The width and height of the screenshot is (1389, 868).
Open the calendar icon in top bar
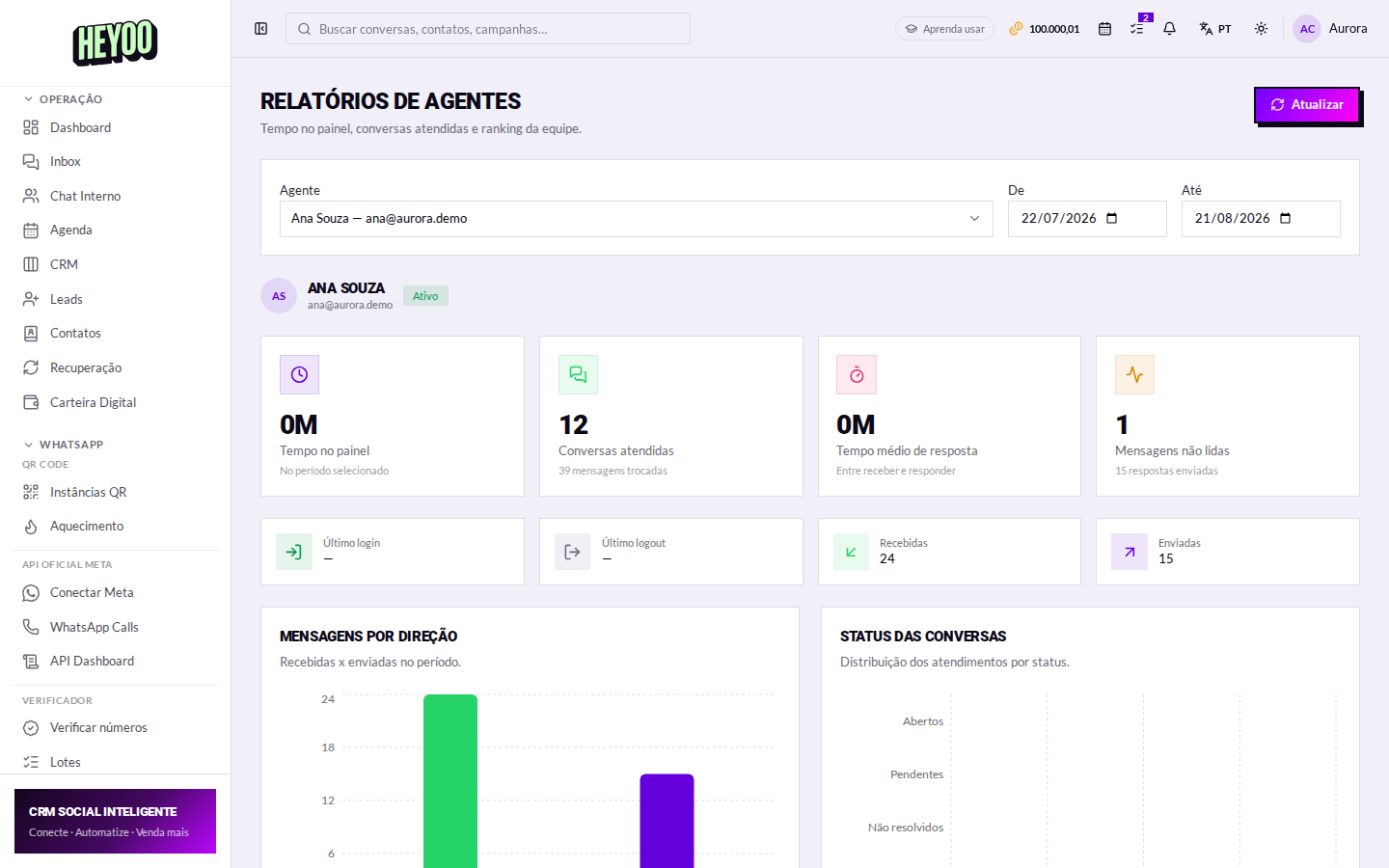1104,29
